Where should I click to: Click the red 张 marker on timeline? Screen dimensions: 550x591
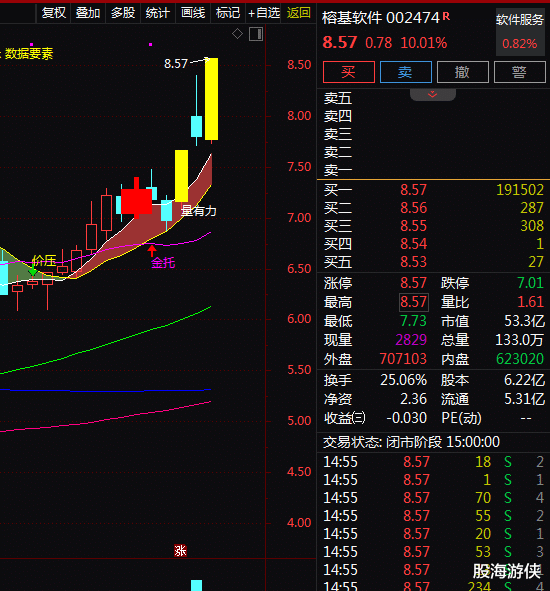(x=180, y=551)
